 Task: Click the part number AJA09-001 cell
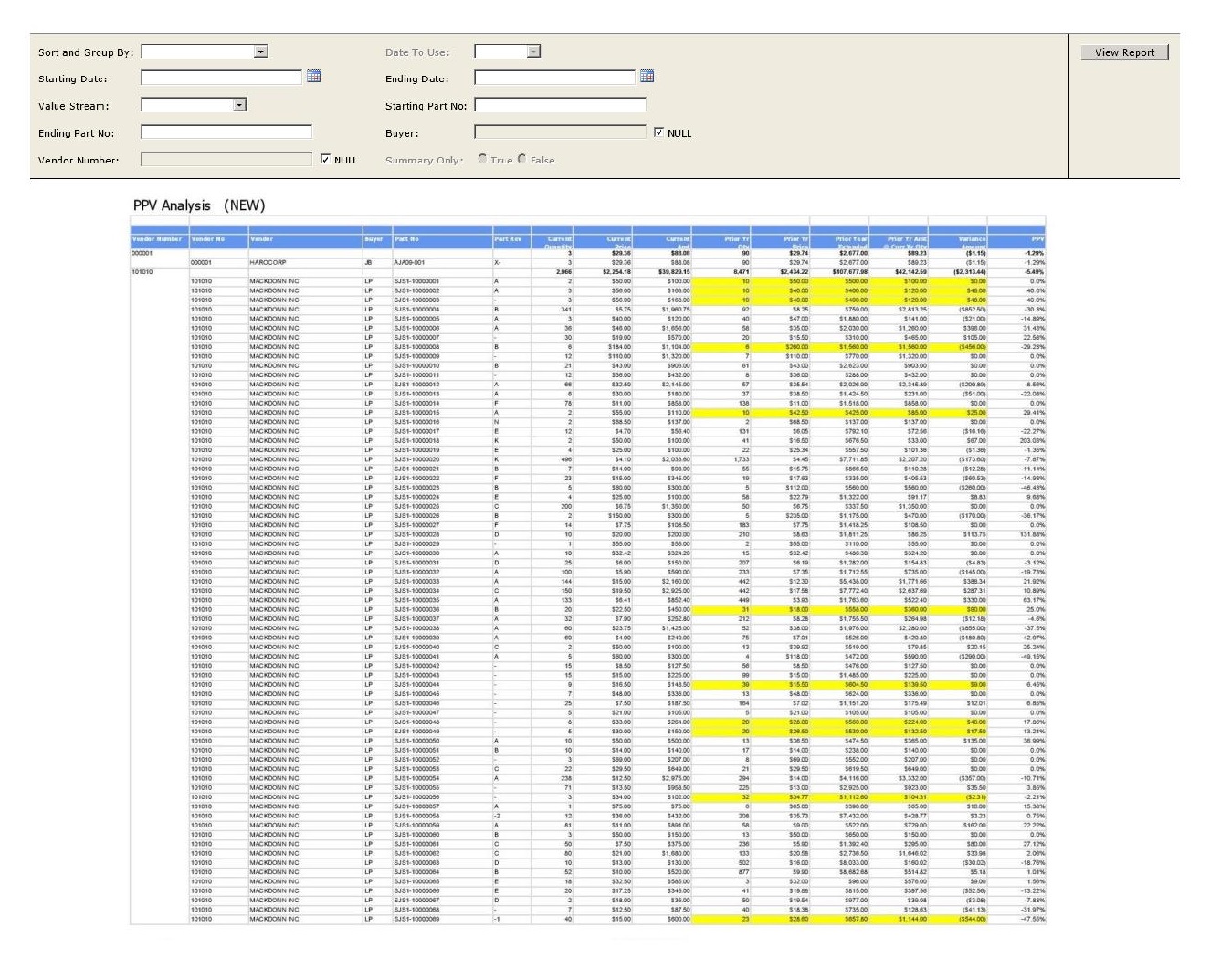click(409, 262)
